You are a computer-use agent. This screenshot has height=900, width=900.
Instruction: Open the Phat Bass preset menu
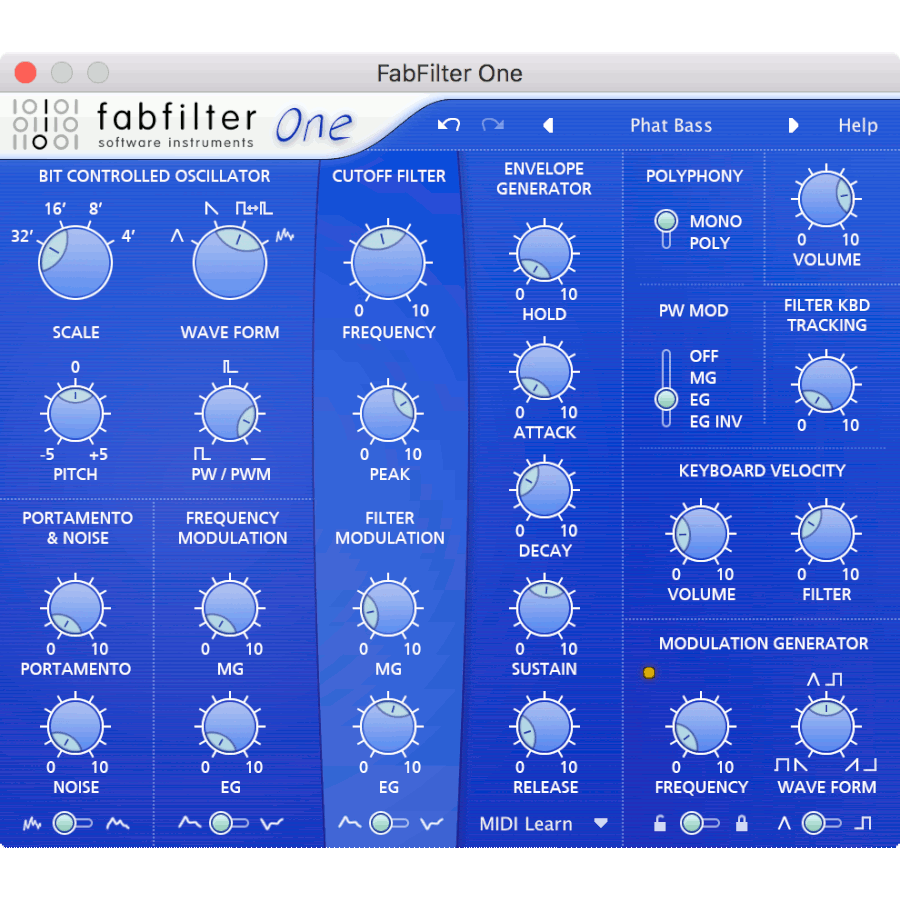click(x=671, y=125)
